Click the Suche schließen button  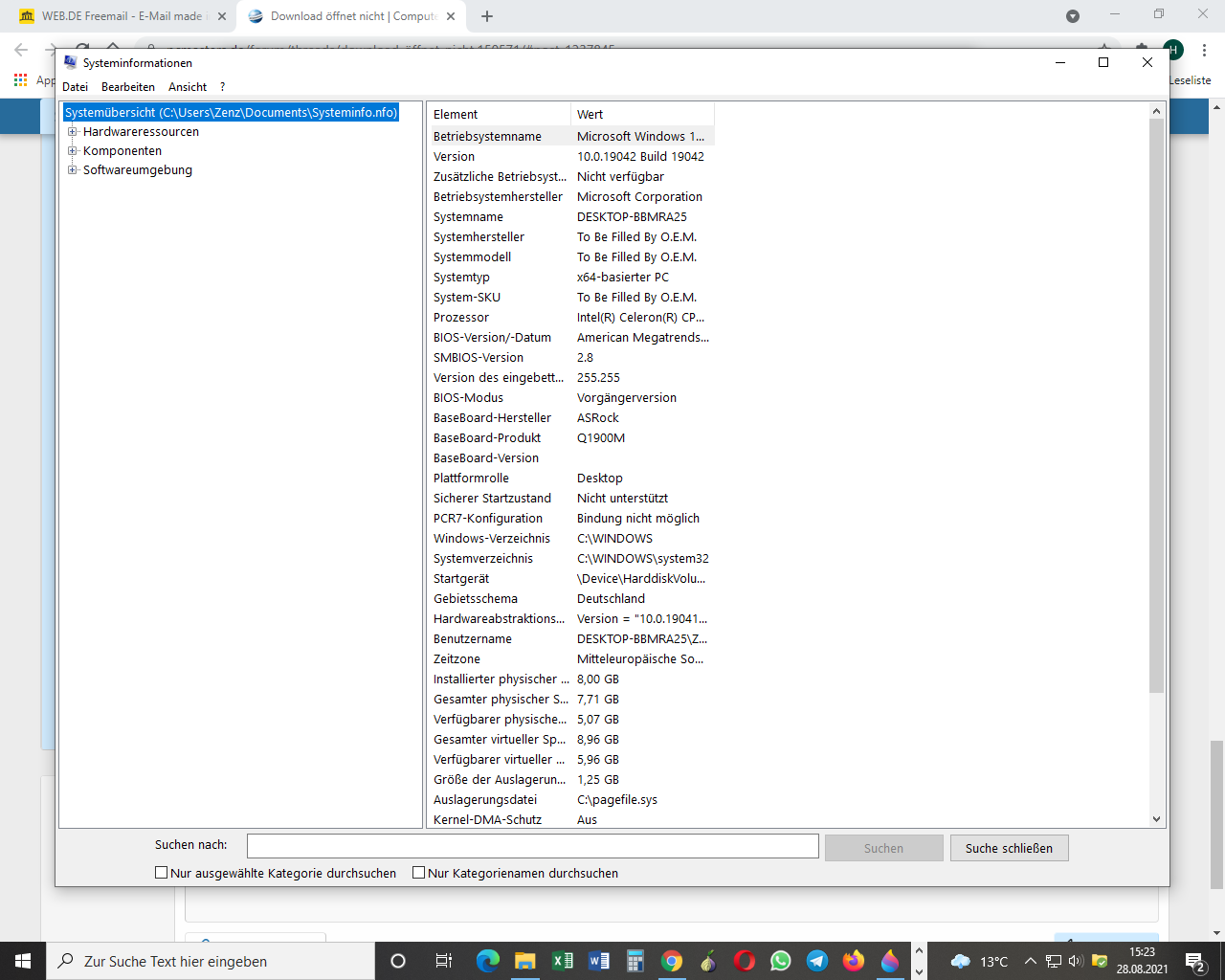click(x=1009, y=848)
